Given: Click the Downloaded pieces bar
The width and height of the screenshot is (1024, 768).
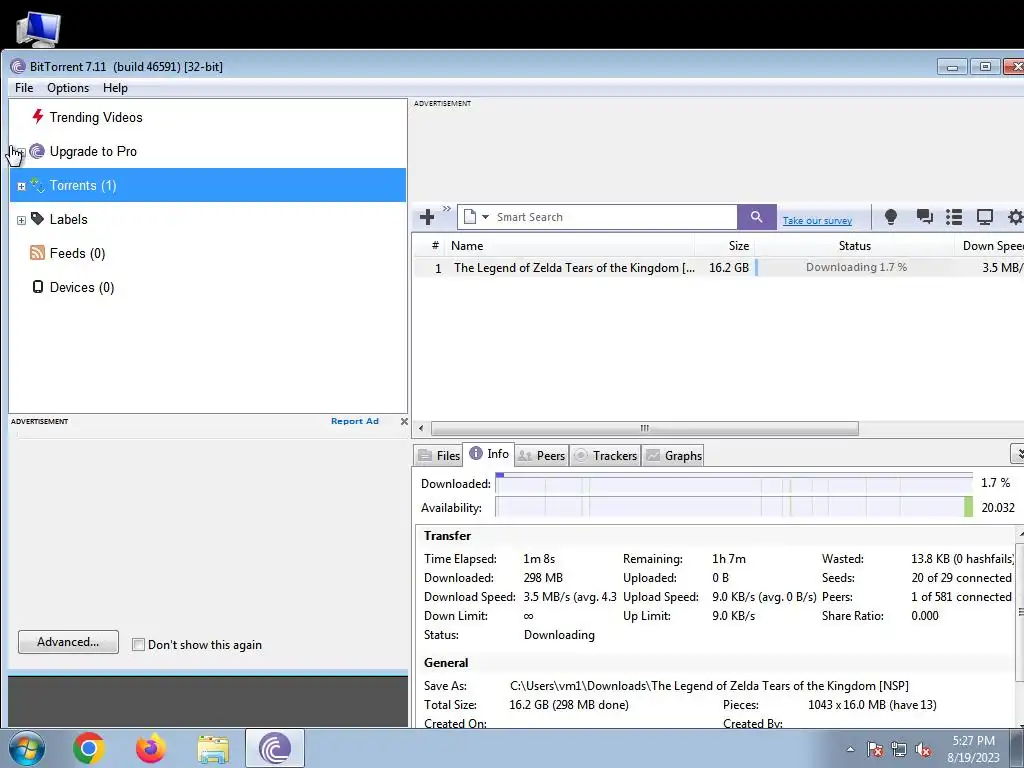Looking at the screenshot, I should point(734,483).
